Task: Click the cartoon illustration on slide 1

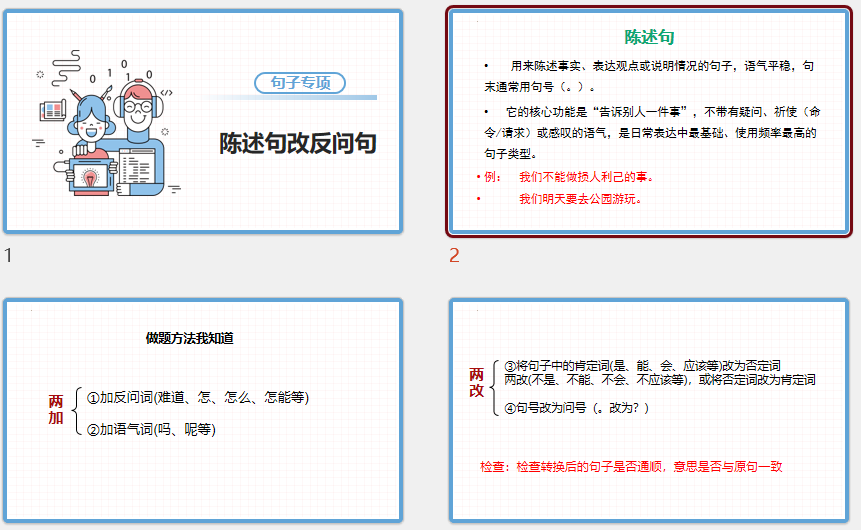Action: pyautogui.click(x=107, y=123)
